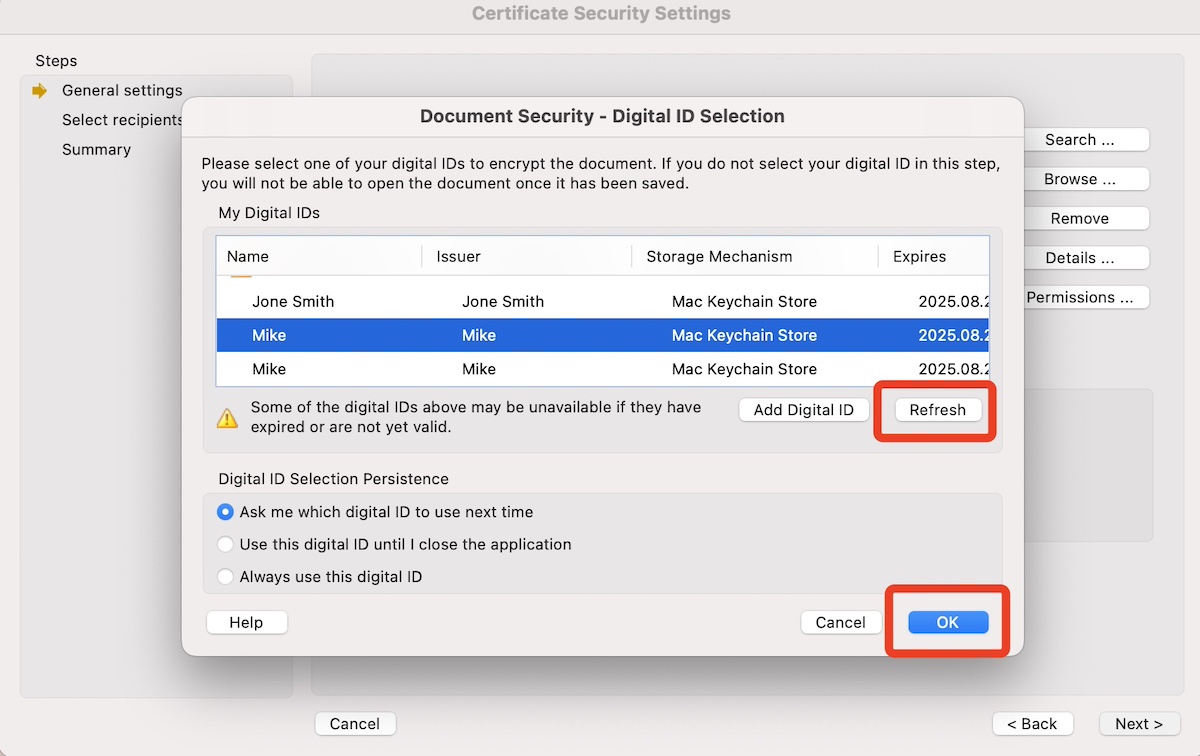Click the Permissions button
The width and height of the screenshot is (1200, 756).
pyautogui.click(x=1086, y=297)
